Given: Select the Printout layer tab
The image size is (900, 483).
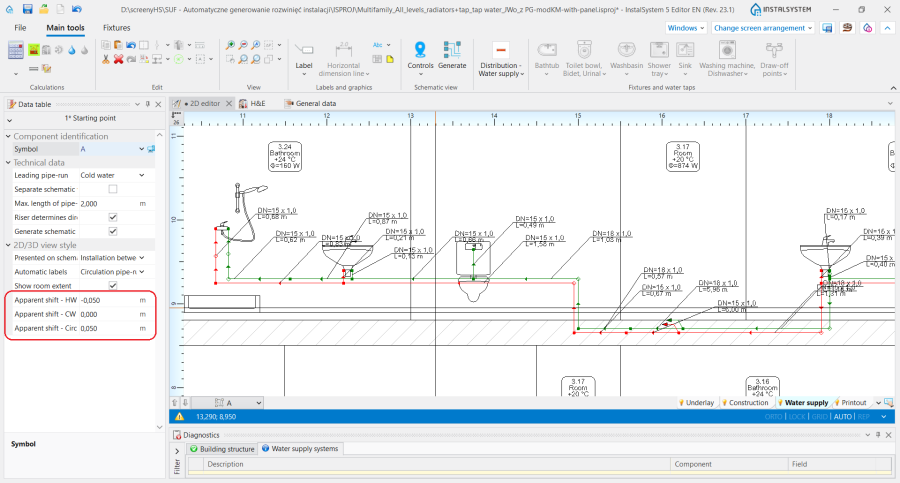Looking at the screenshot, I should pos(850,403).
